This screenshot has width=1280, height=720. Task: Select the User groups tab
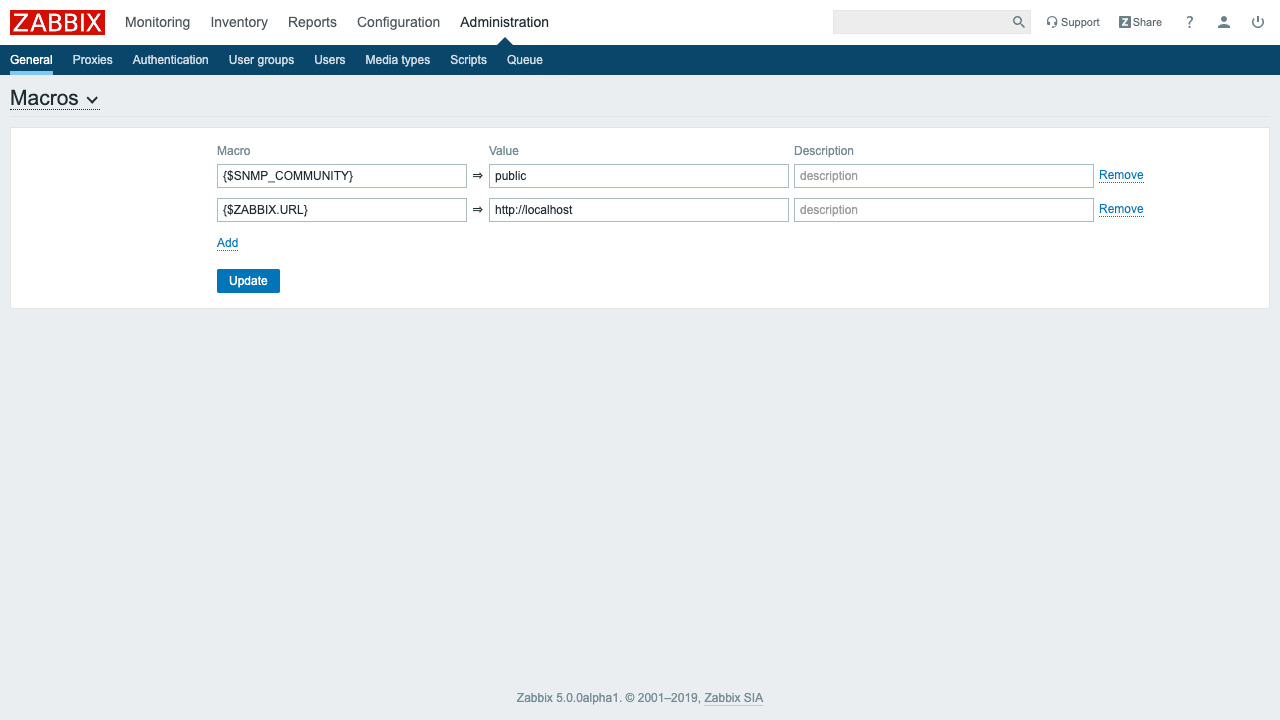point(261,60)
